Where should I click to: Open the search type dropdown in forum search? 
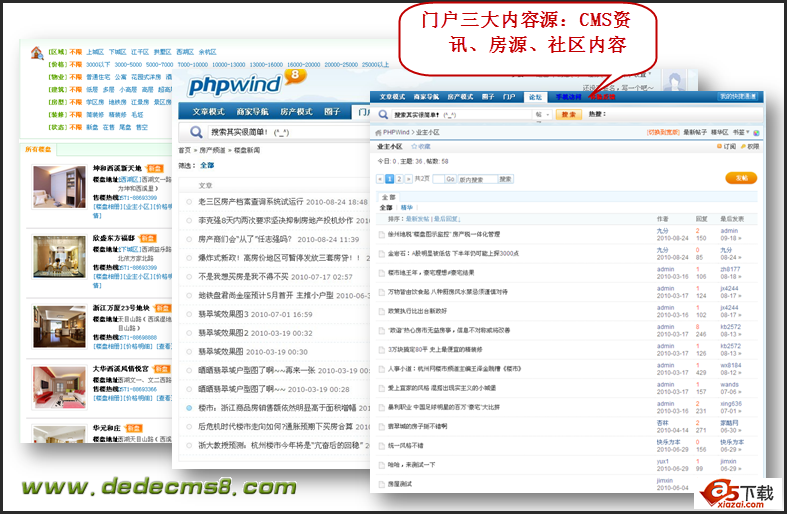point(541,115)
